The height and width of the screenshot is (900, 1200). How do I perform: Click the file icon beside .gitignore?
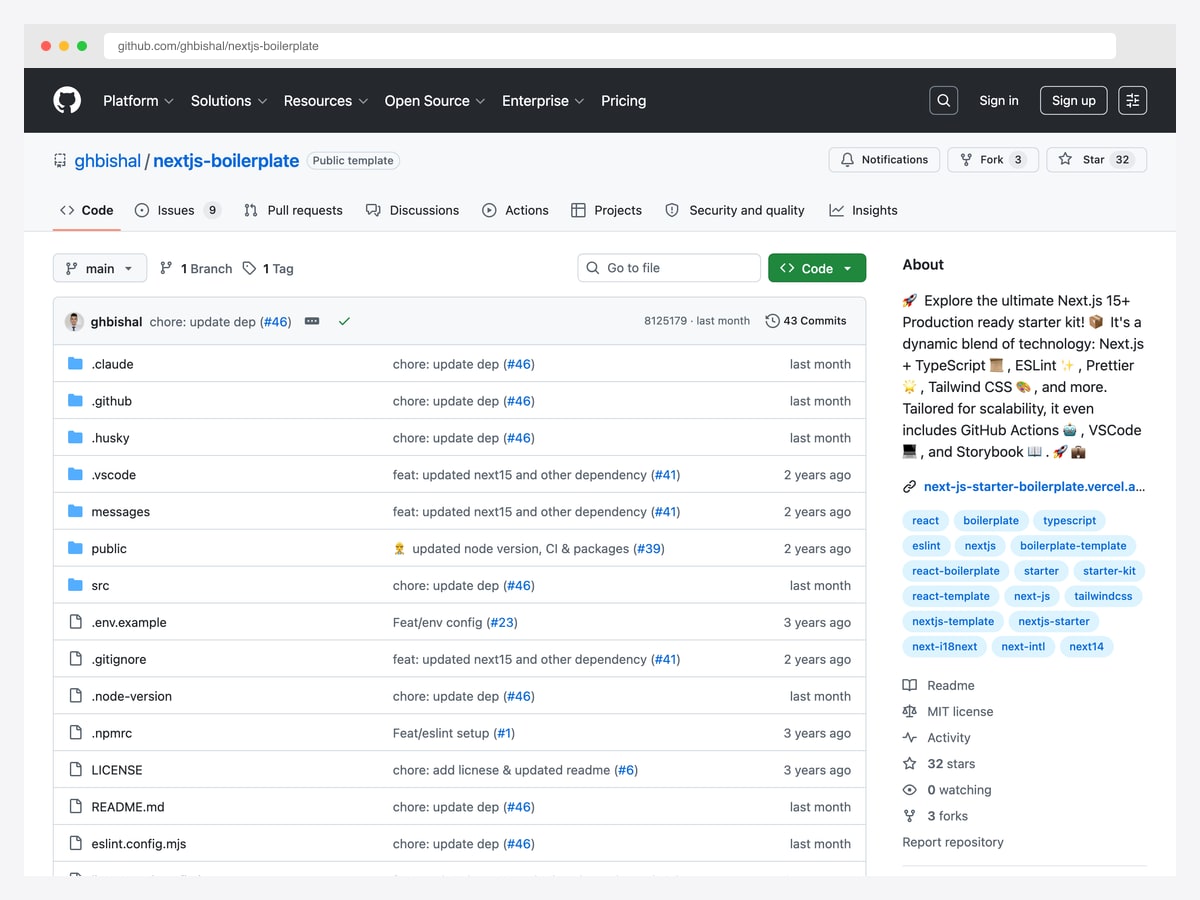point(75,659)
